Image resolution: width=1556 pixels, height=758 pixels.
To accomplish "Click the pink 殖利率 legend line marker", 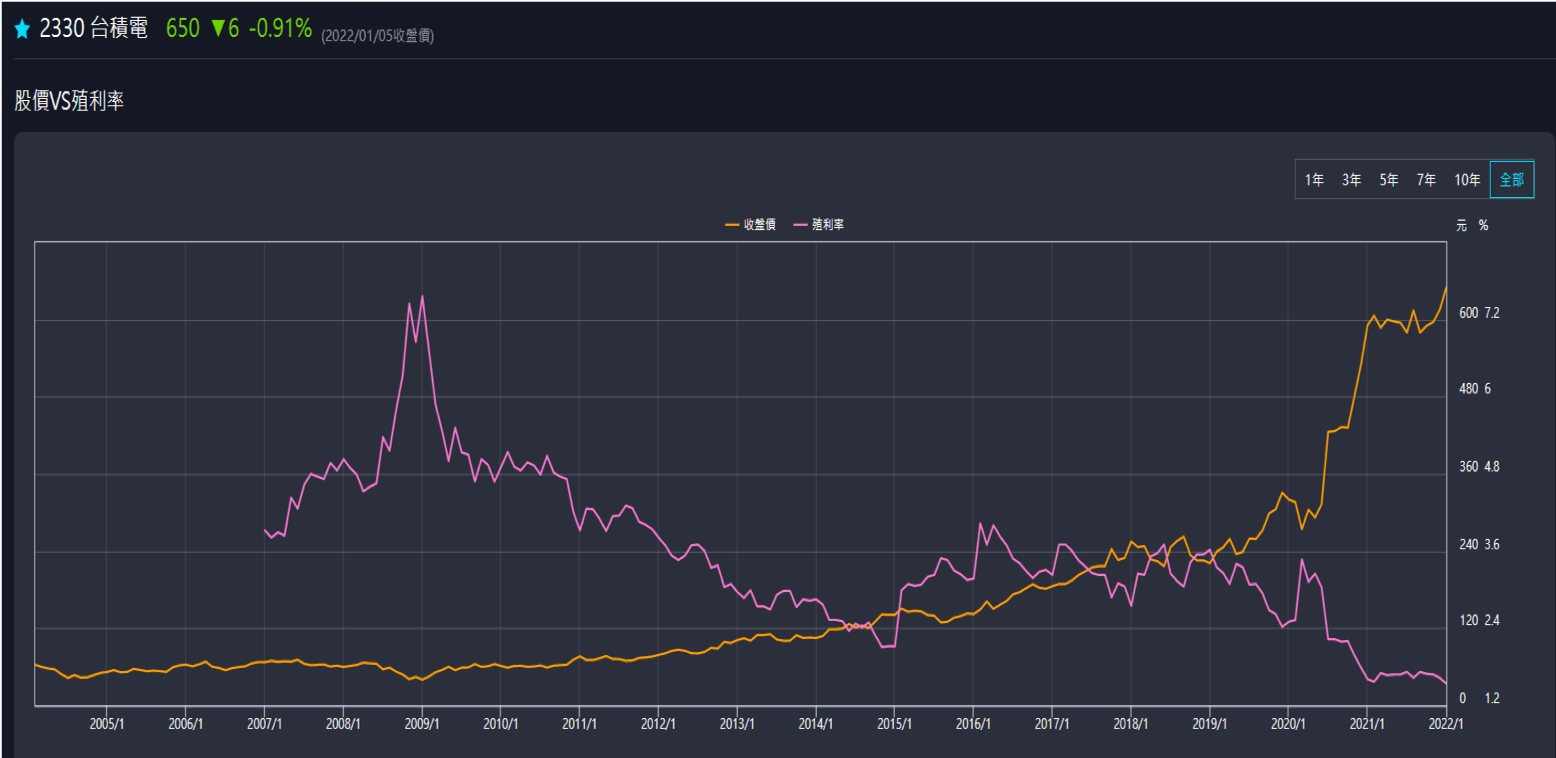I will (x=801, y=225).
